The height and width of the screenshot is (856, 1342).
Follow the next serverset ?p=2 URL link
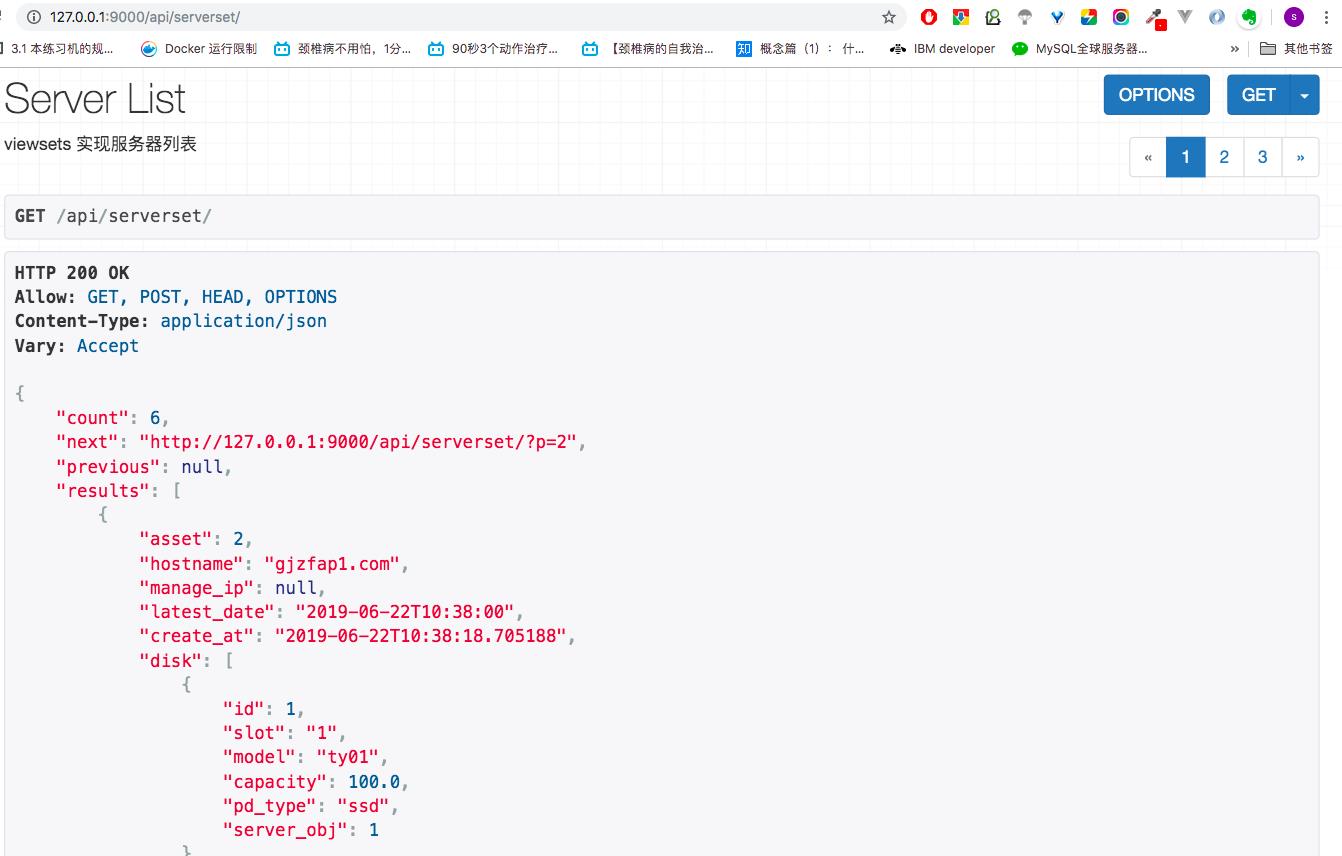[357, 442]
